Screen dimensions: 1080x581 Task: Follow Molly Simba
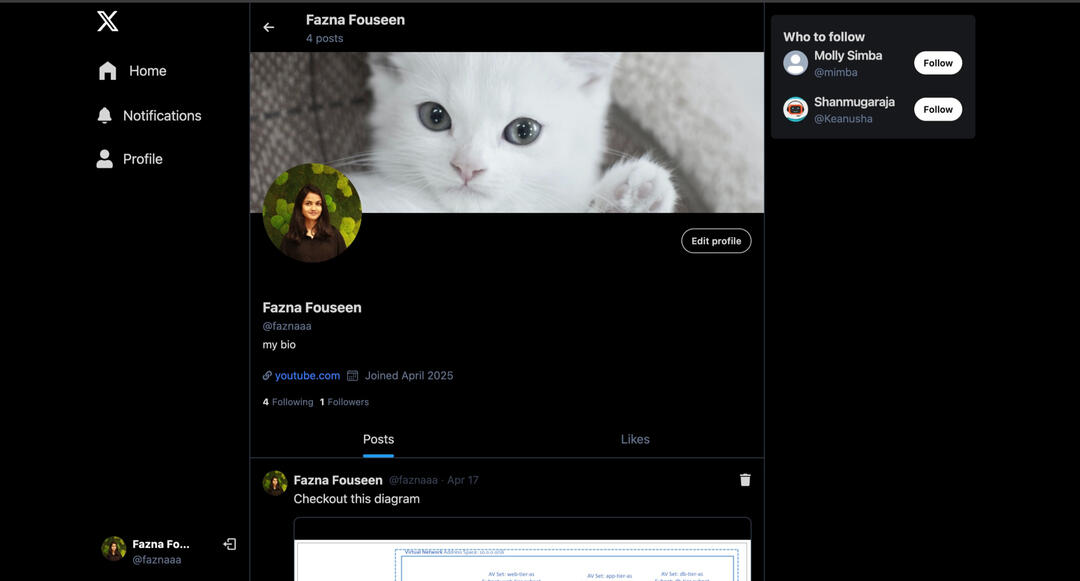pyautogui.click(x=937, y=63)
